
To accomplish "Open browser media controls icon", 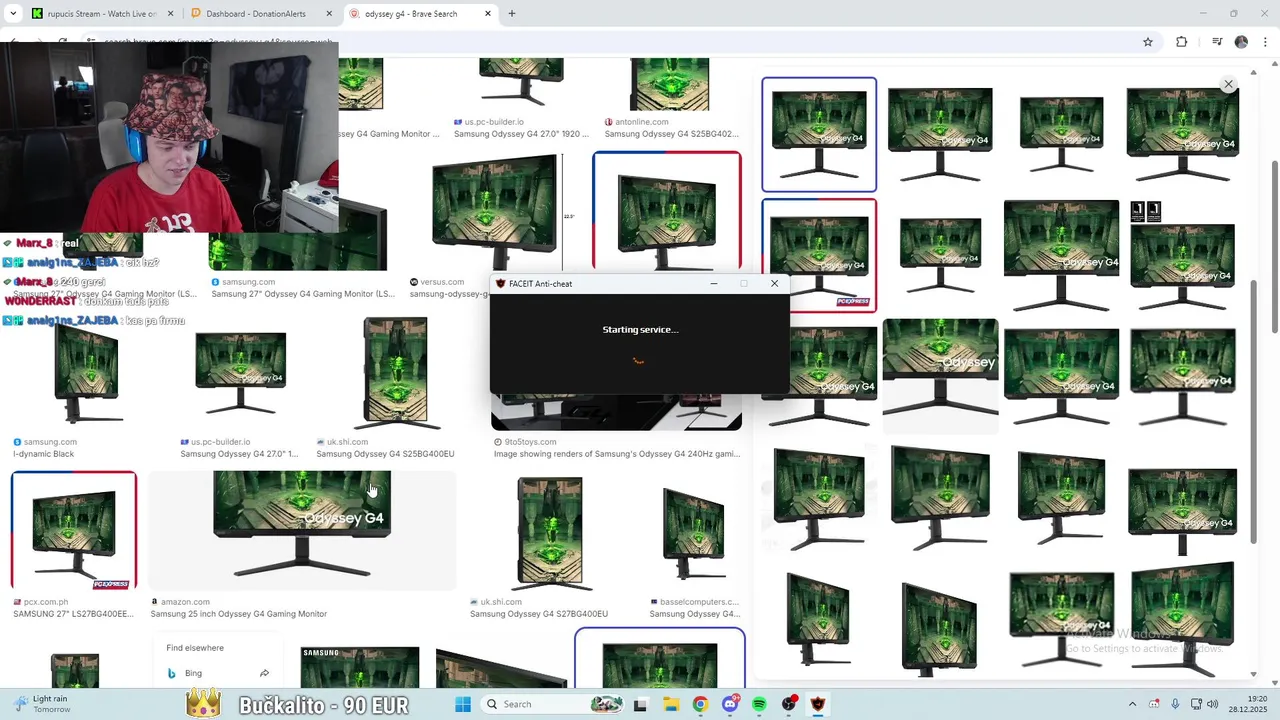I will pos(1217,42).
